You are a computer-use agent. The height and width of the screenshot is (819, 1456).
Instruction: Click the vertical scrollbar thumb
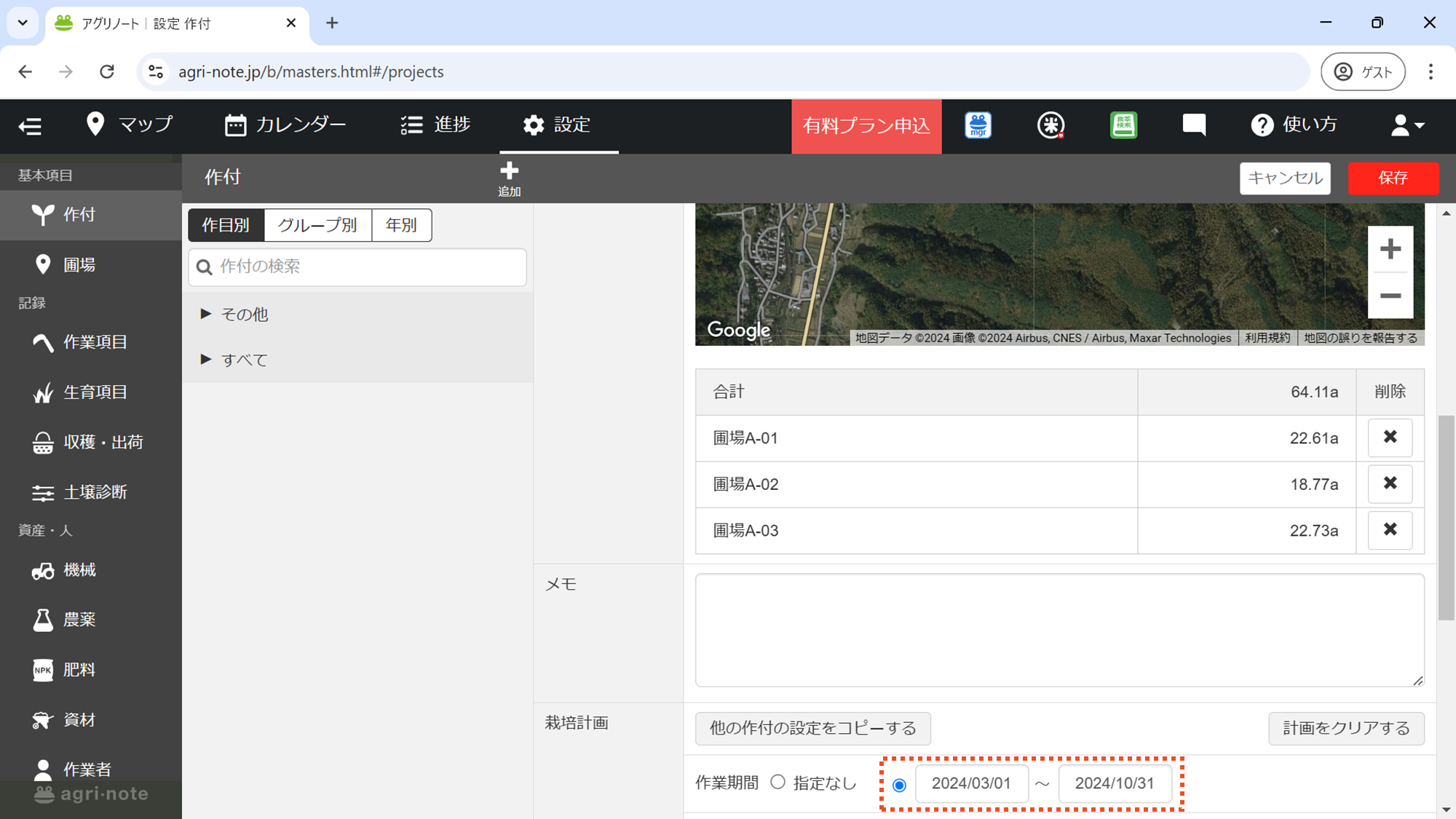[x=1446, y=517]
